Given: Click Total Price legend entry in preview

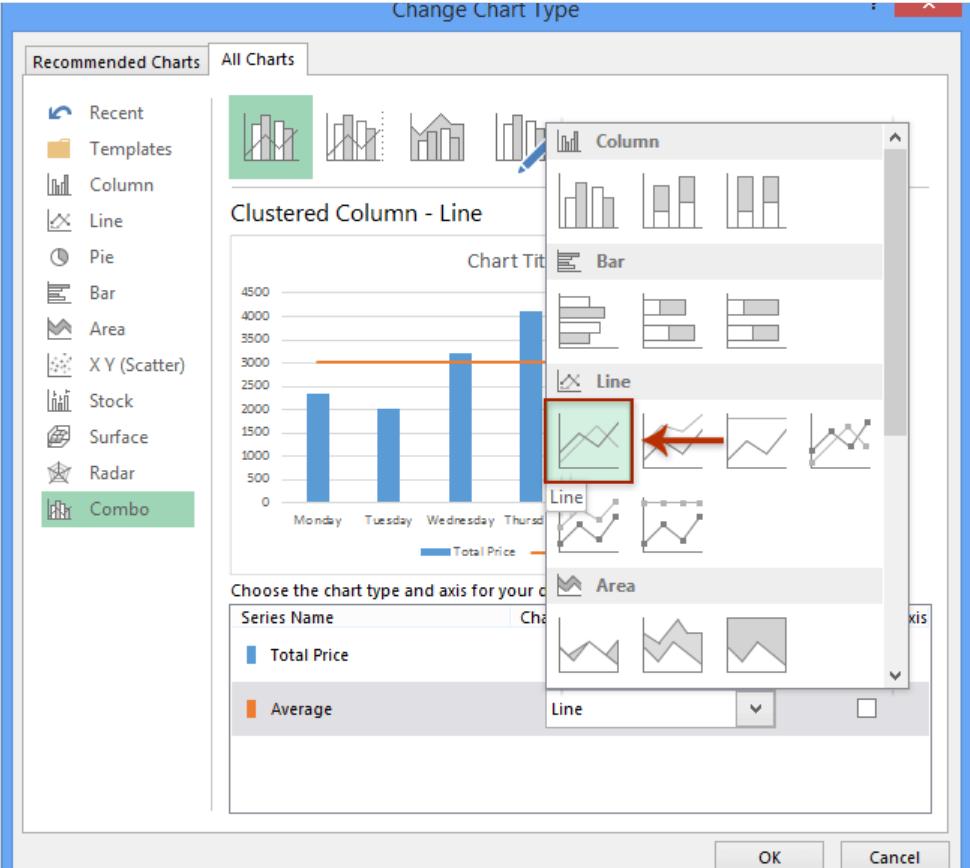Looking at the screenshot, I should [x=468, y=551].
